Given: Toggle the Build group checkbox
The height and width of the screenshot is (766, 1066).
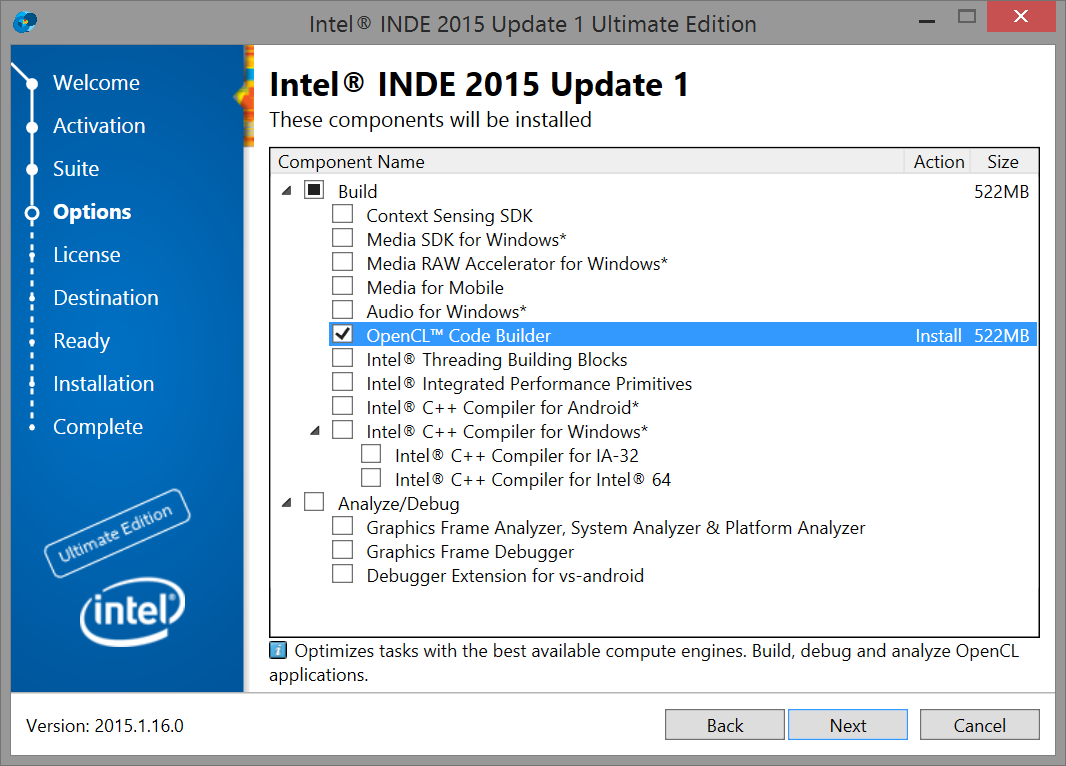Looking at the screenshot, I should [x=314, y=190].
